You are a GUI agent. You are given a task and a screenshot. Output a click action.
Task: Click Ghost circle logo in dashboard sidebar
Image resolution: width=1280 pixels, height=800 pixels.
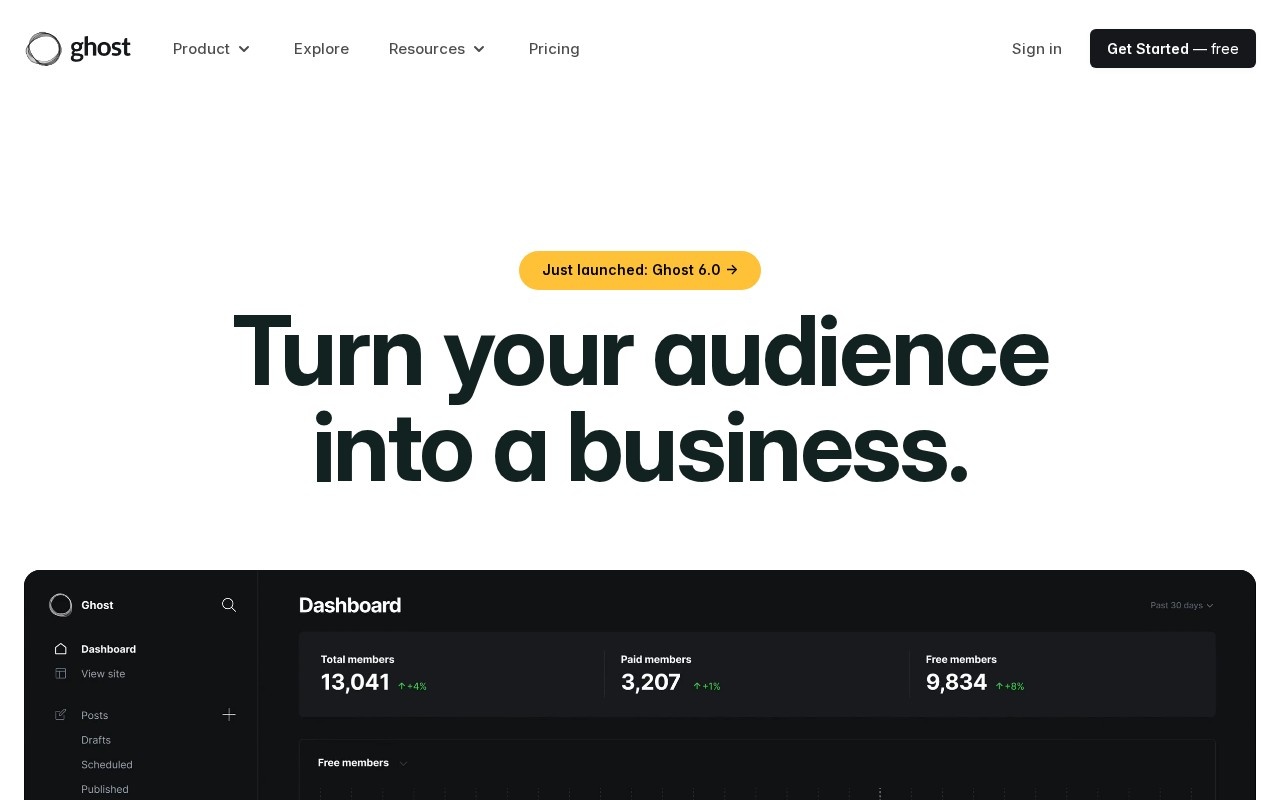pyautogui.click(x=61, y=605)
